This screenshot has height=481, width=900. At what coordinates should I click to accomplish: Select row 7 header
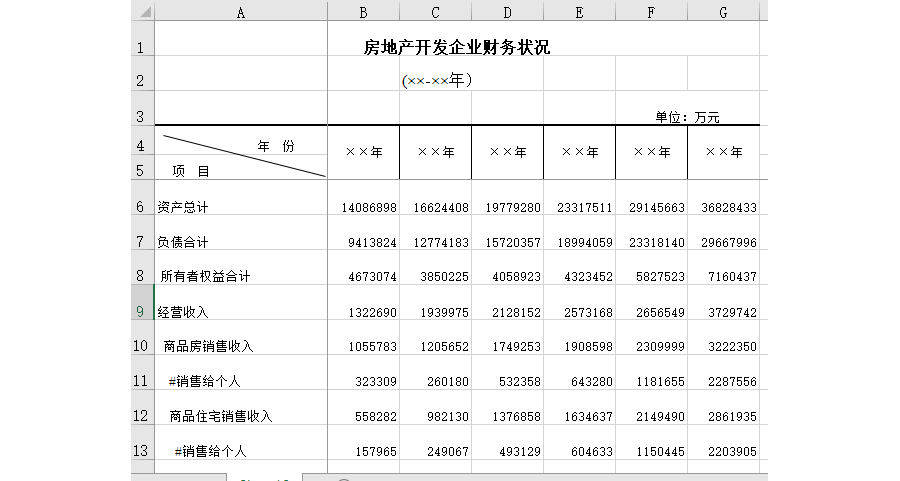pos(142,232)
